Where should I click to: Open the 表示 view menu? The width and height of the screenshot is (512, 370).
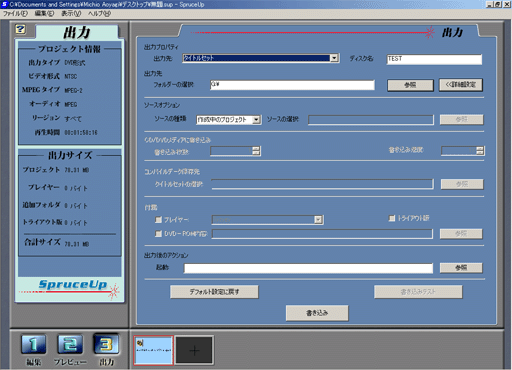71,14
